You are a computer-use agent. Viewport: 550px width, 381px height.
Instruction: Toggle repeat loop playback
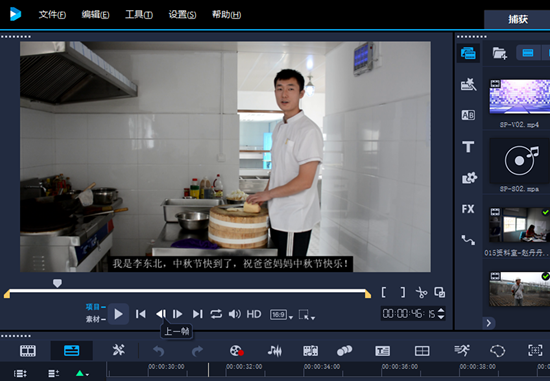click(x=216, y=314)
